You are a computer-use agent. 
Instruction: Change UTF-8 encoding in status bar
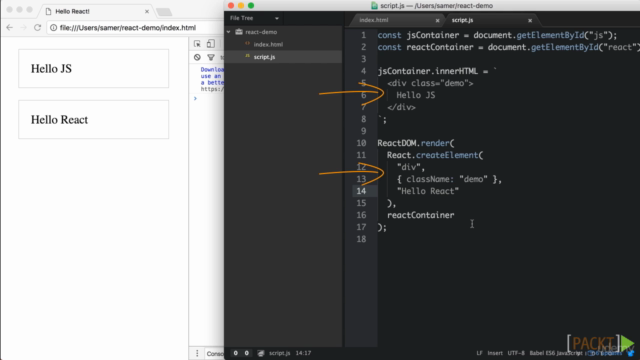click(x=516, y=353)
